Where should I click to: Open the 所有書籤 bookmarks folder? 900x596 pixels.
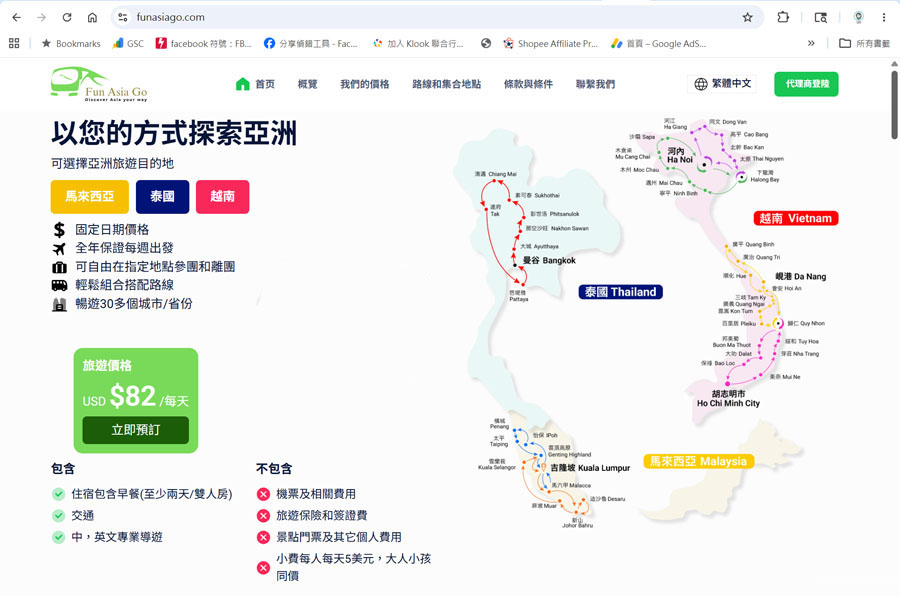click(864, 43)
